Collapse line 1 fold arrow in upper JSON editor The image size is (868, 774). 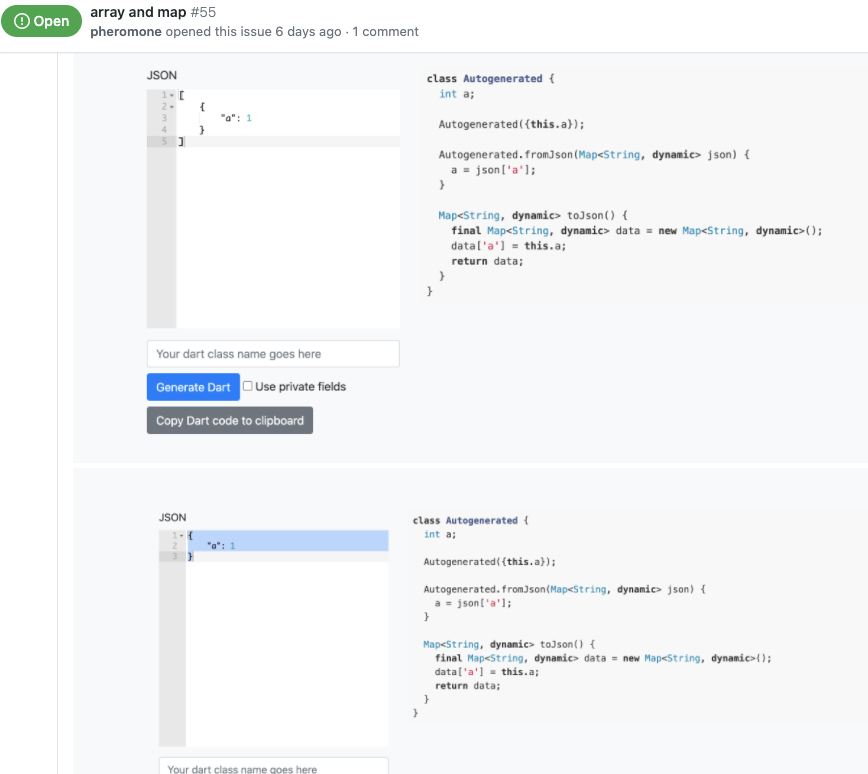(x=172, y=95)
